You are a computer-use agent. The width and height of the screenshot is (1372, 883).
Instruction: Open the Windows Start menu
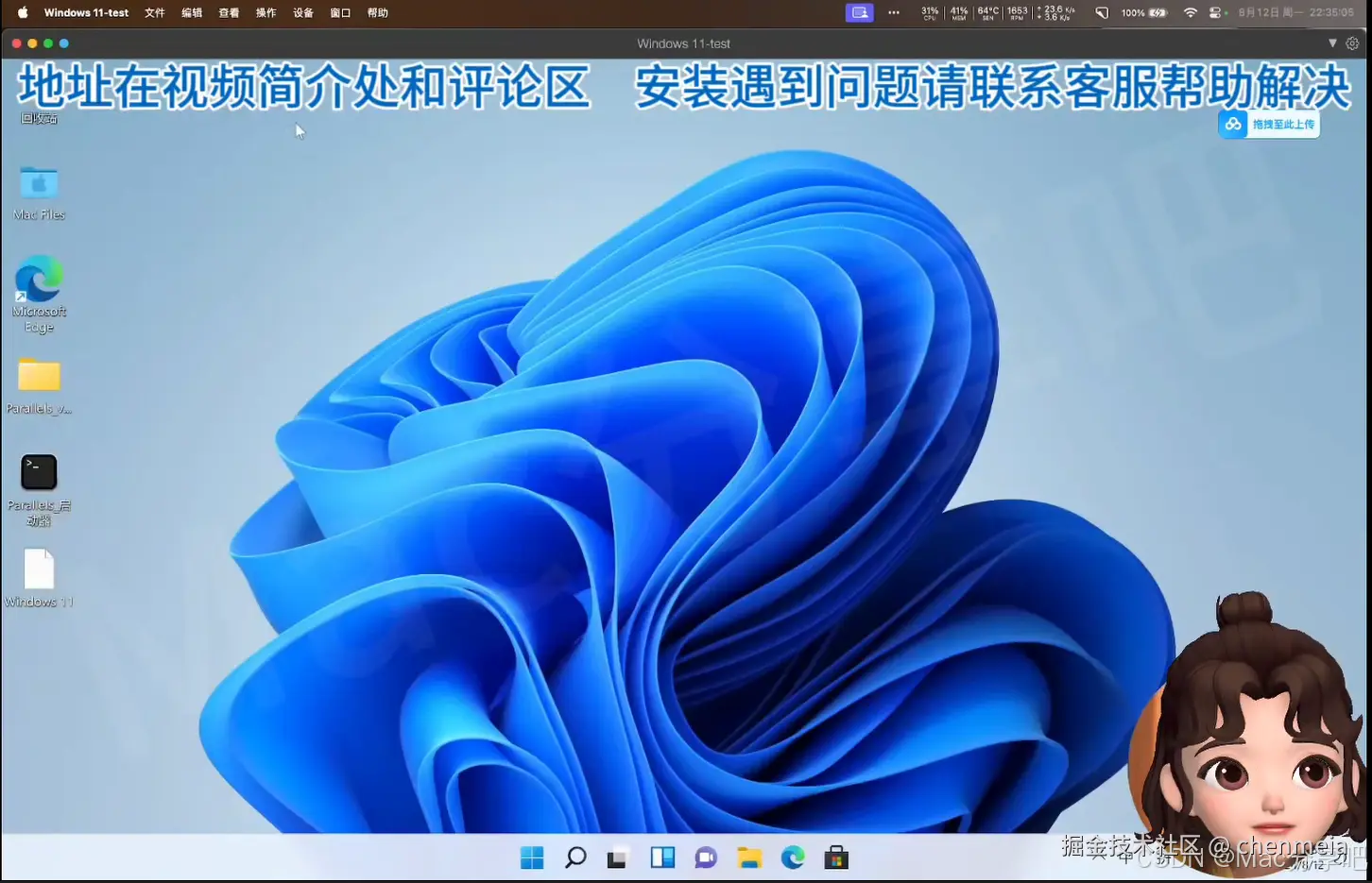532,857
